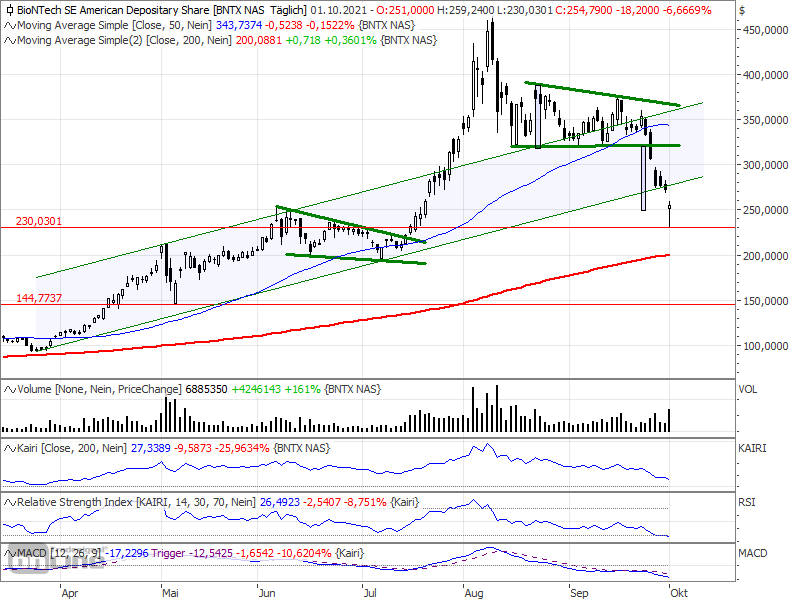This screenshot has height=600, width=800.
Task: Click the Mai month label on time axis
Action: 170,593
